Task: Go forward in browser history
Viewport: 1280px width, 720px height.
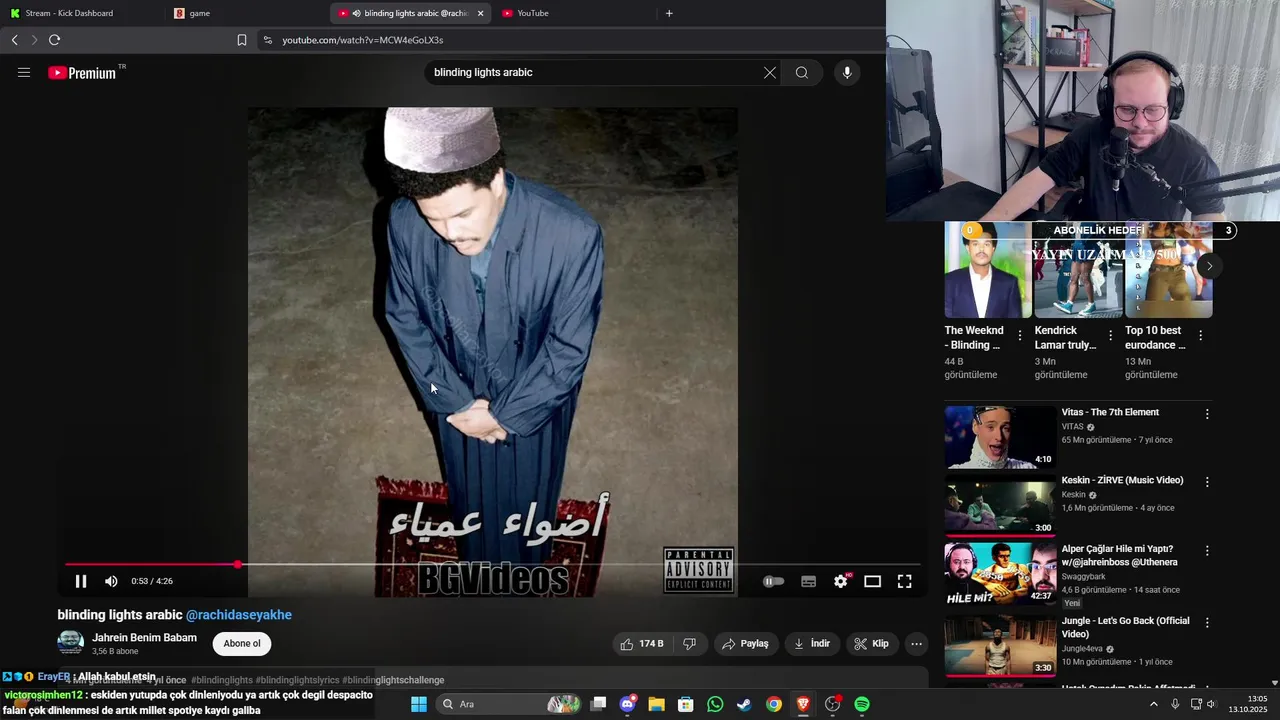Action: click(34, 40)
